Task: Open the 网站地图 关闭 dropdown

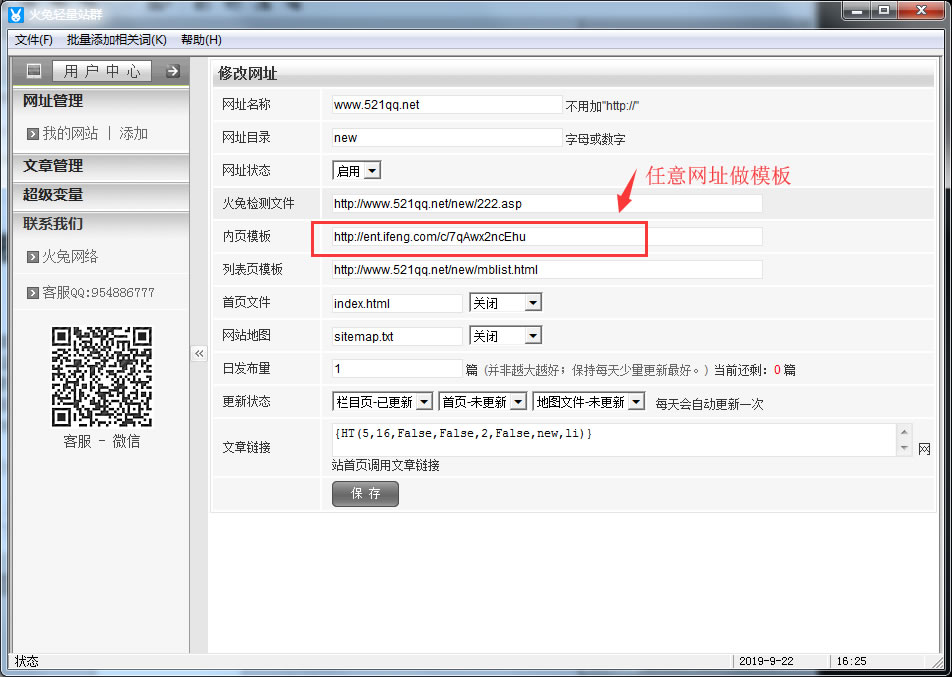Action: pos(533,336)
